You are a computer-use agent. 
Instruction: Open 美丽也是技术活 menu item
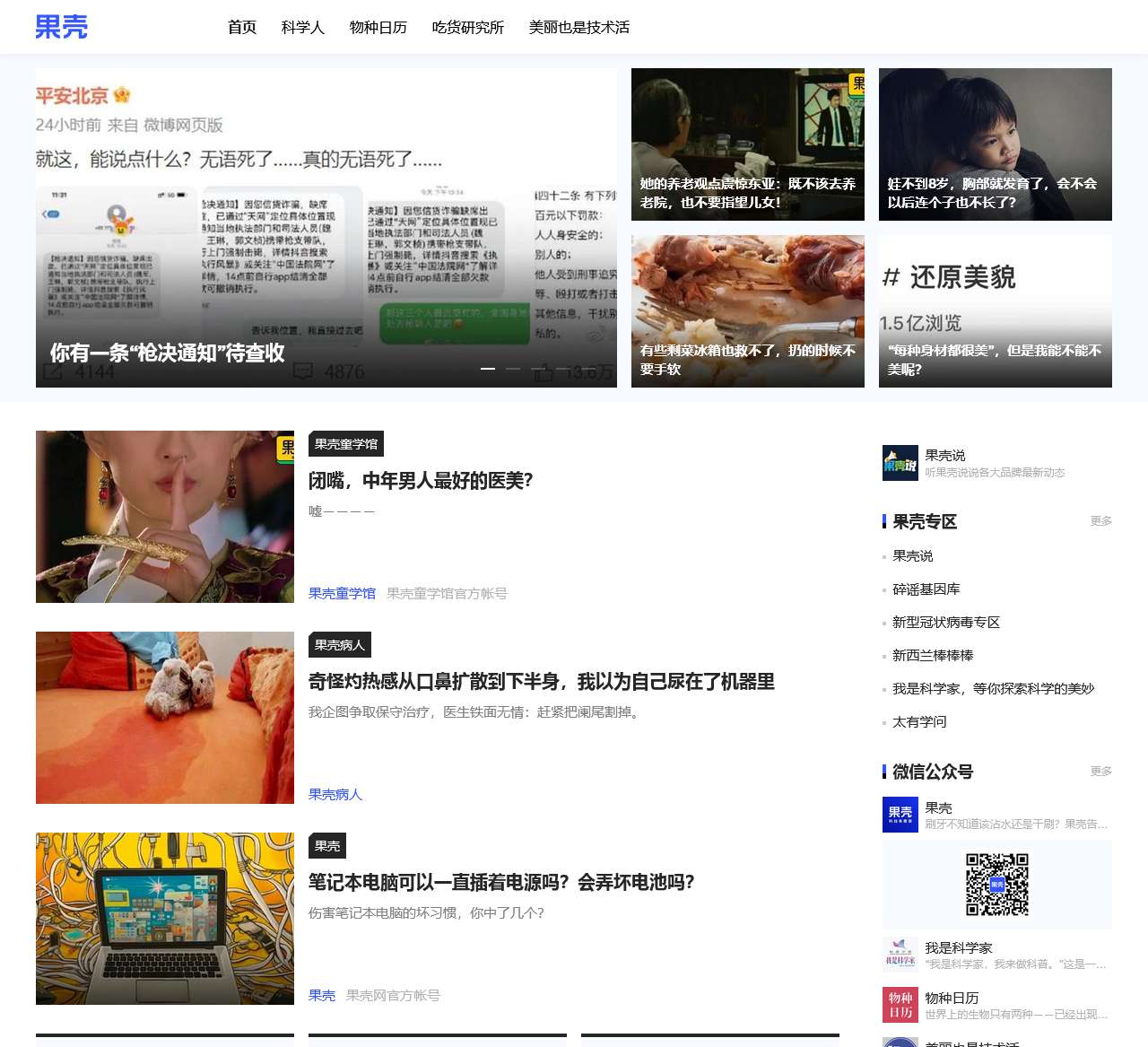coord(579,28)
